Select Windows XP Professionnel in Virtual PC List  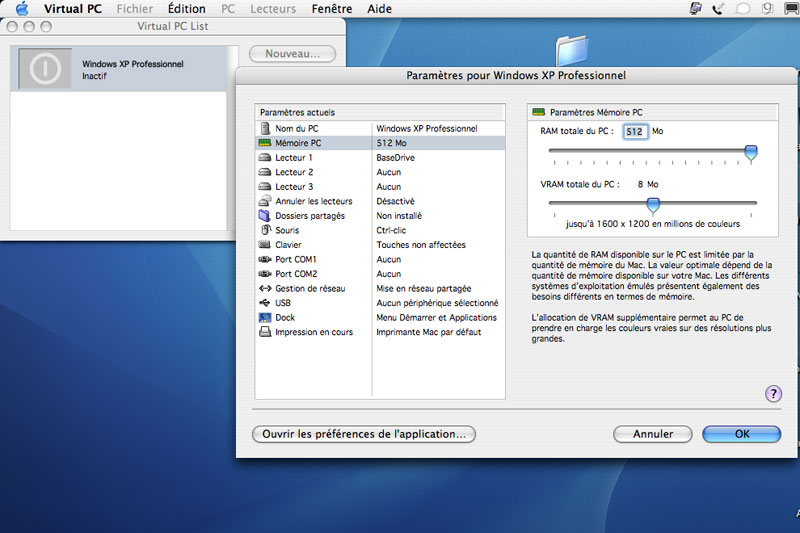(118, 69)
